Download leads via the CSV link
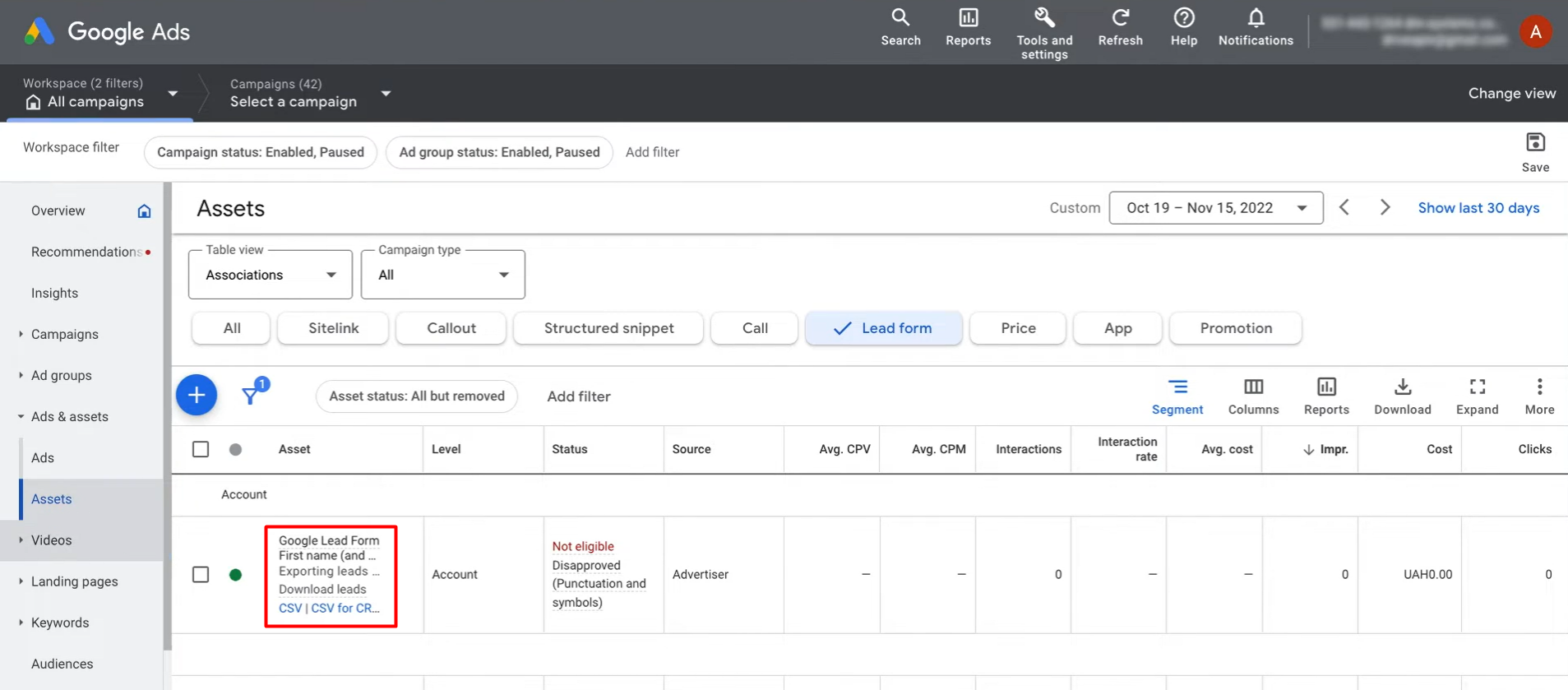The height and width of the screenshot is (690, 1568). click(289, 609)
